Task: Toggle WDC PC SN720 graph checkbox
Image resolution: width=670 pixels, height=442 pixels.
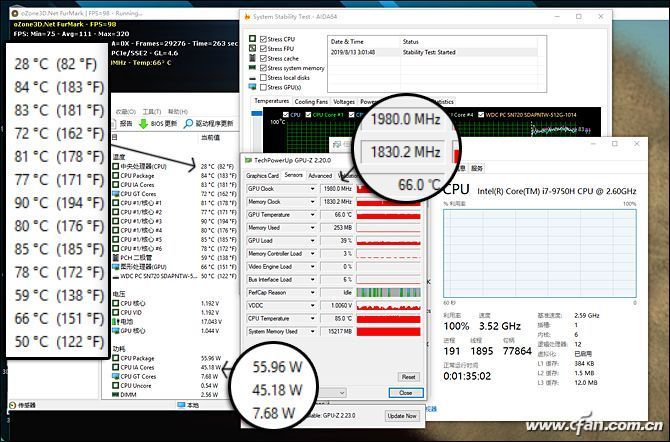Action: (481, 115)
